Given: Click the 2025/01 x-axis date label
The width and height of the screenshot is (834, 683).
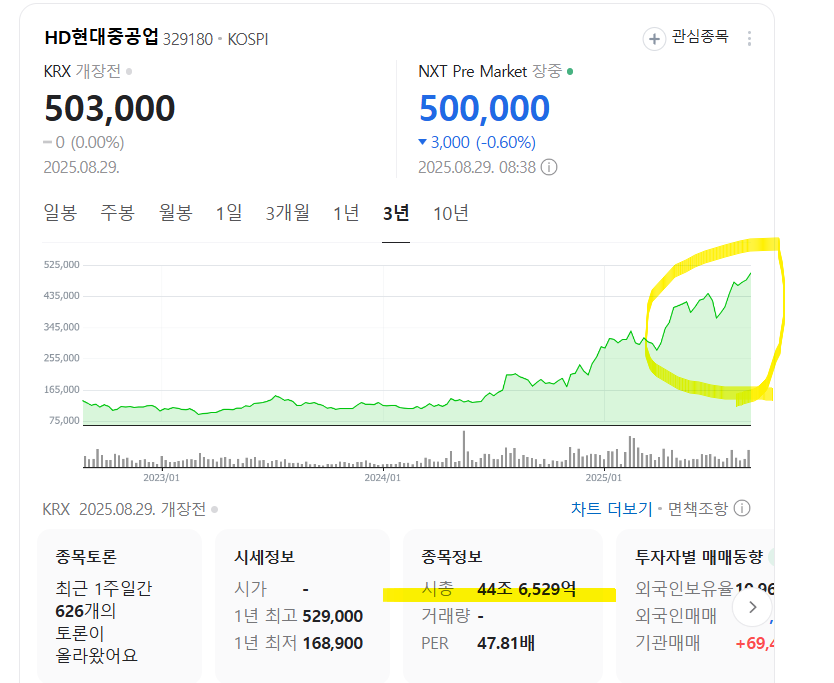Looking at the screenshot, I should point(604,478).
